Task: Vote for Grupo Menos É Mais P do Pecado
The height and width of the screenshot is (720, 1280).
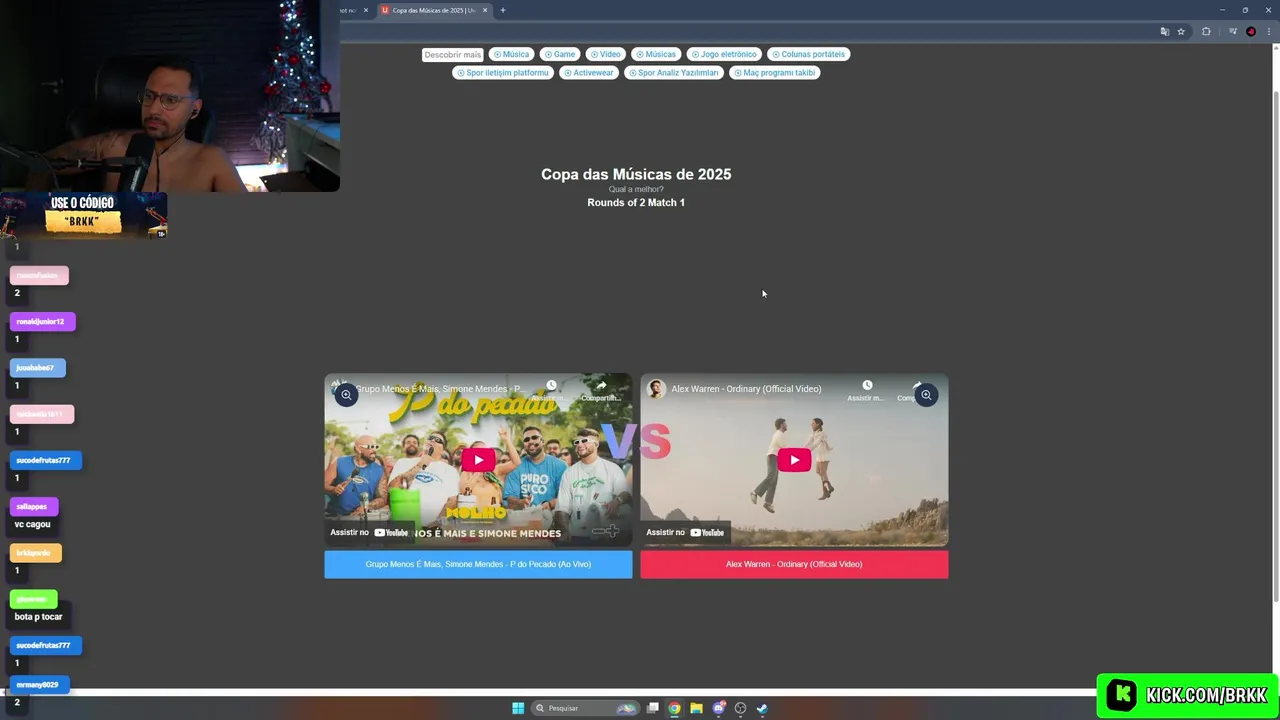Action: pos(478,564)
